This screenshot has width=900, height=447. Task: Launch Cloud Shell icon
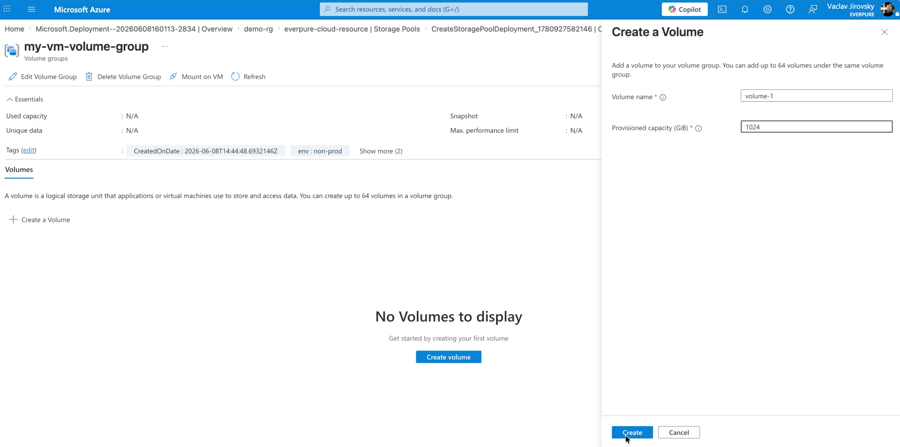click(x=723, y=9)
